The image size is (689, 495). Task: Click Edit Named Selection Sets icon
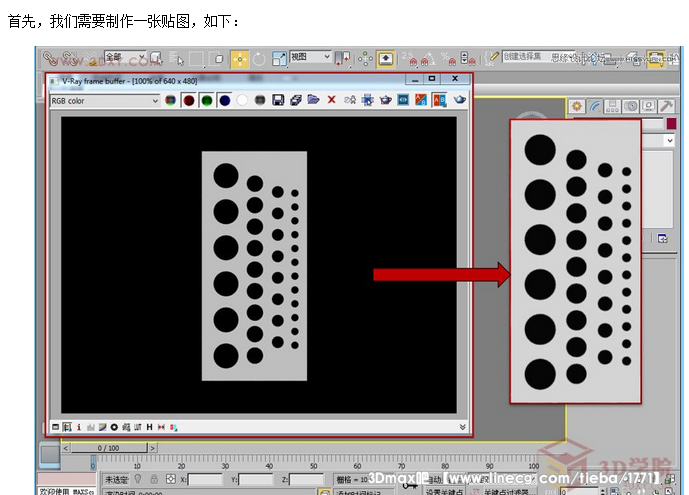(492, 59)
